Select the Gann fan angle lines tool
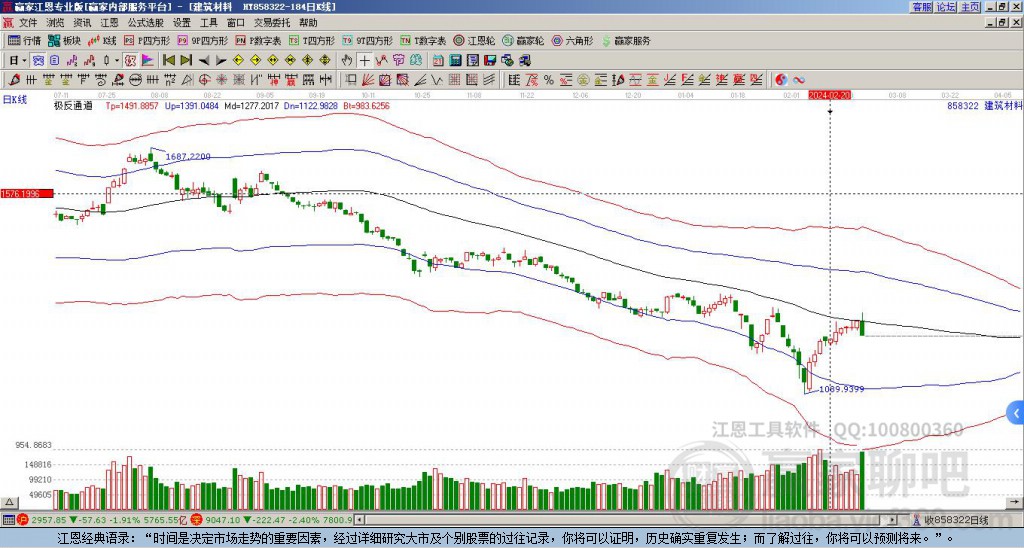 (368, 80)
